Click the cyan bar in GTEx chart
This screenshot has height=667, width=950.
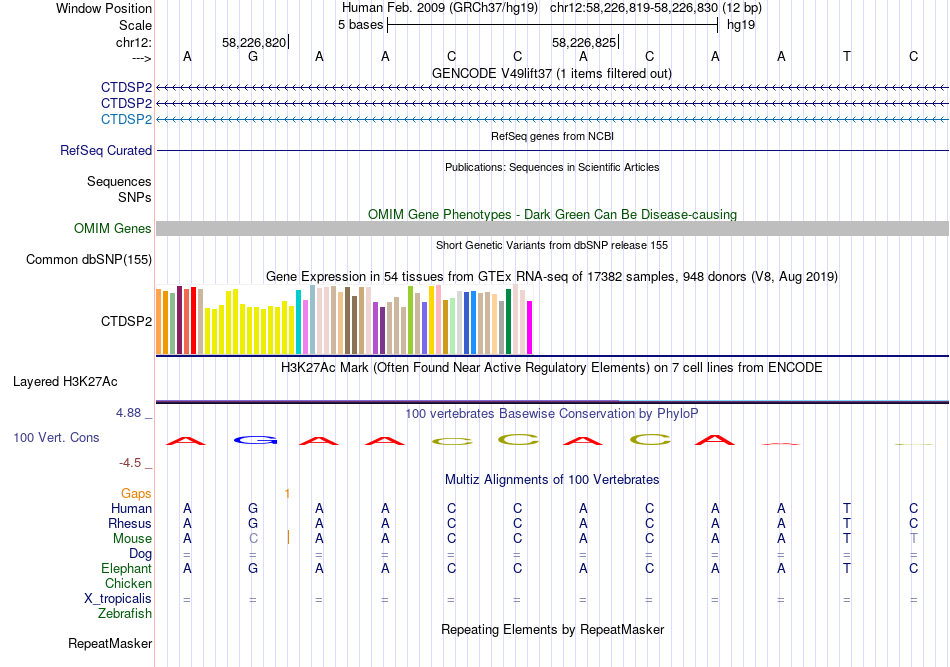click(298, 322)
